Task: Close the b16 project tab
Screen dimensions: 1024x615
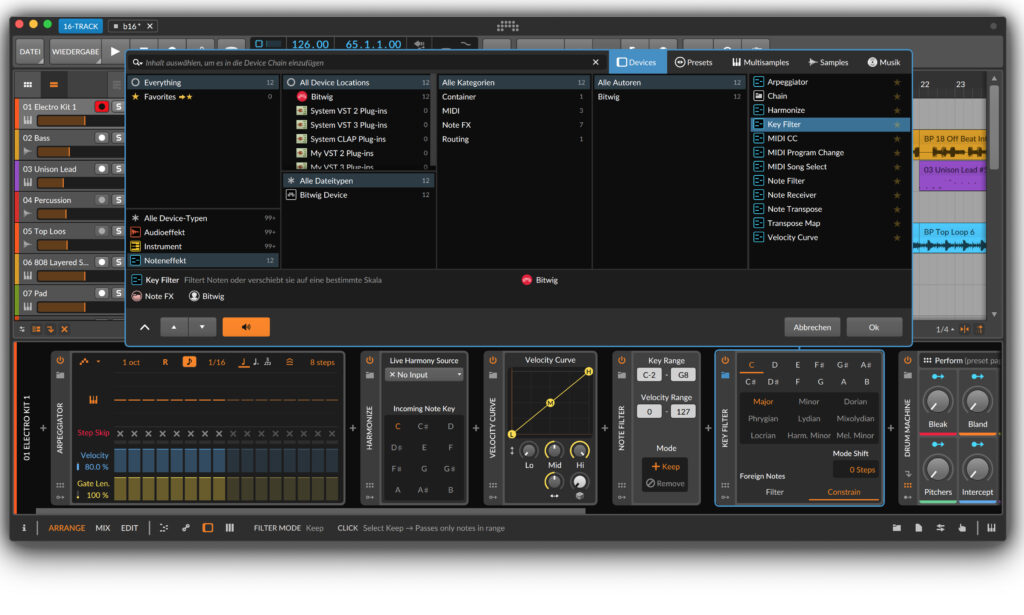Action: [x=150, y=26]
